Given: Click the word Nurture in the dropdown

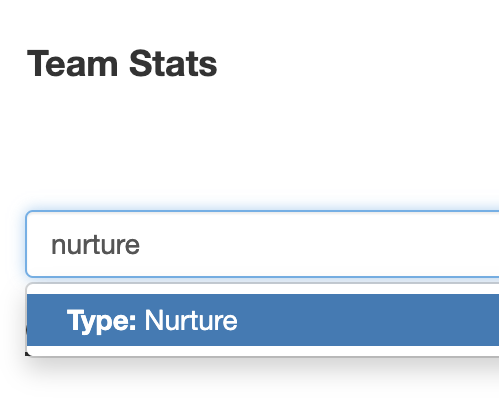Looking at the screenshot, I should (191, 320).
